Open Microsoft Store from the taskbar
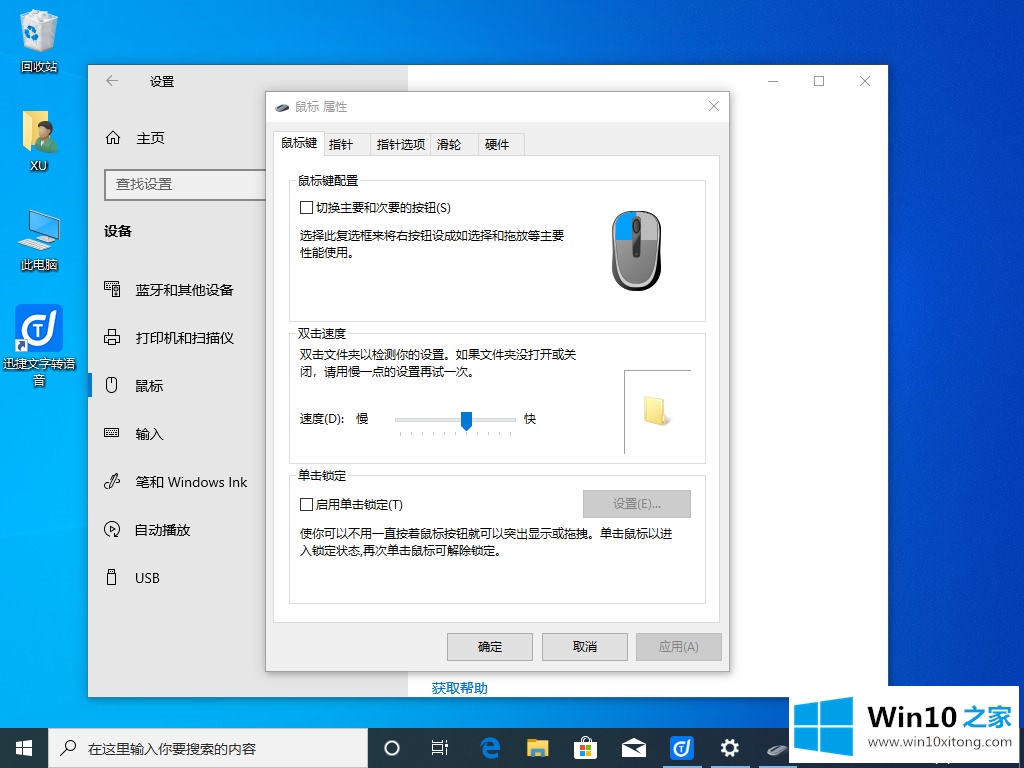Screen dimensions: 1024x768 [586, 748]
